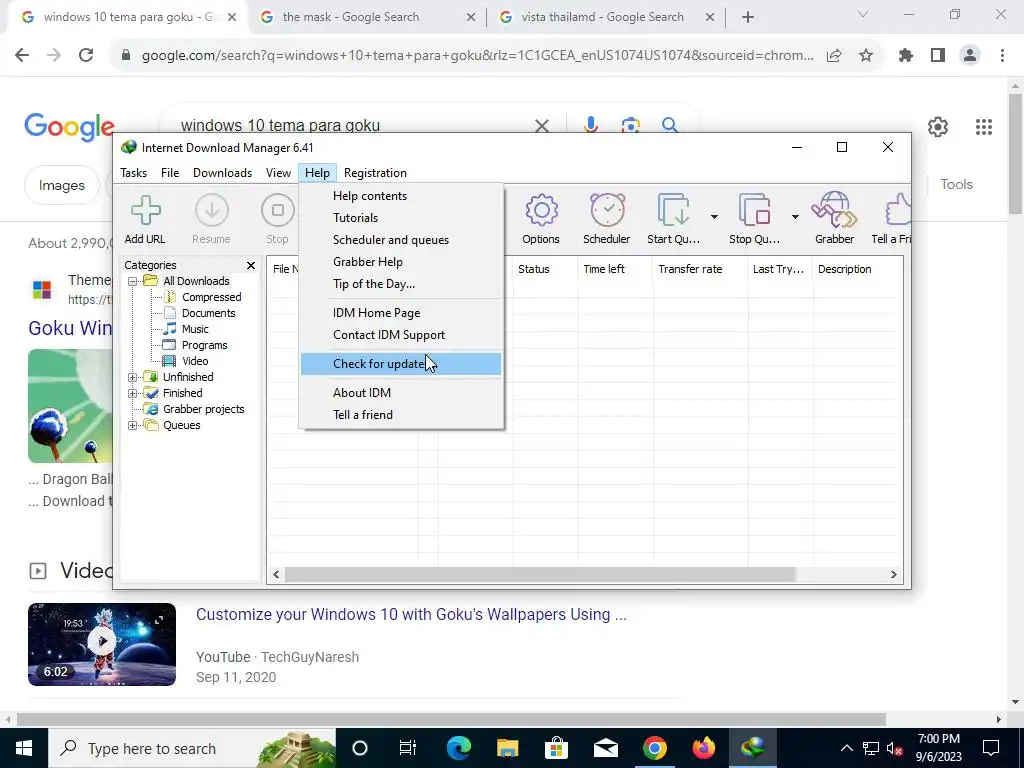Open a new Chrome tab

point(748,18)
